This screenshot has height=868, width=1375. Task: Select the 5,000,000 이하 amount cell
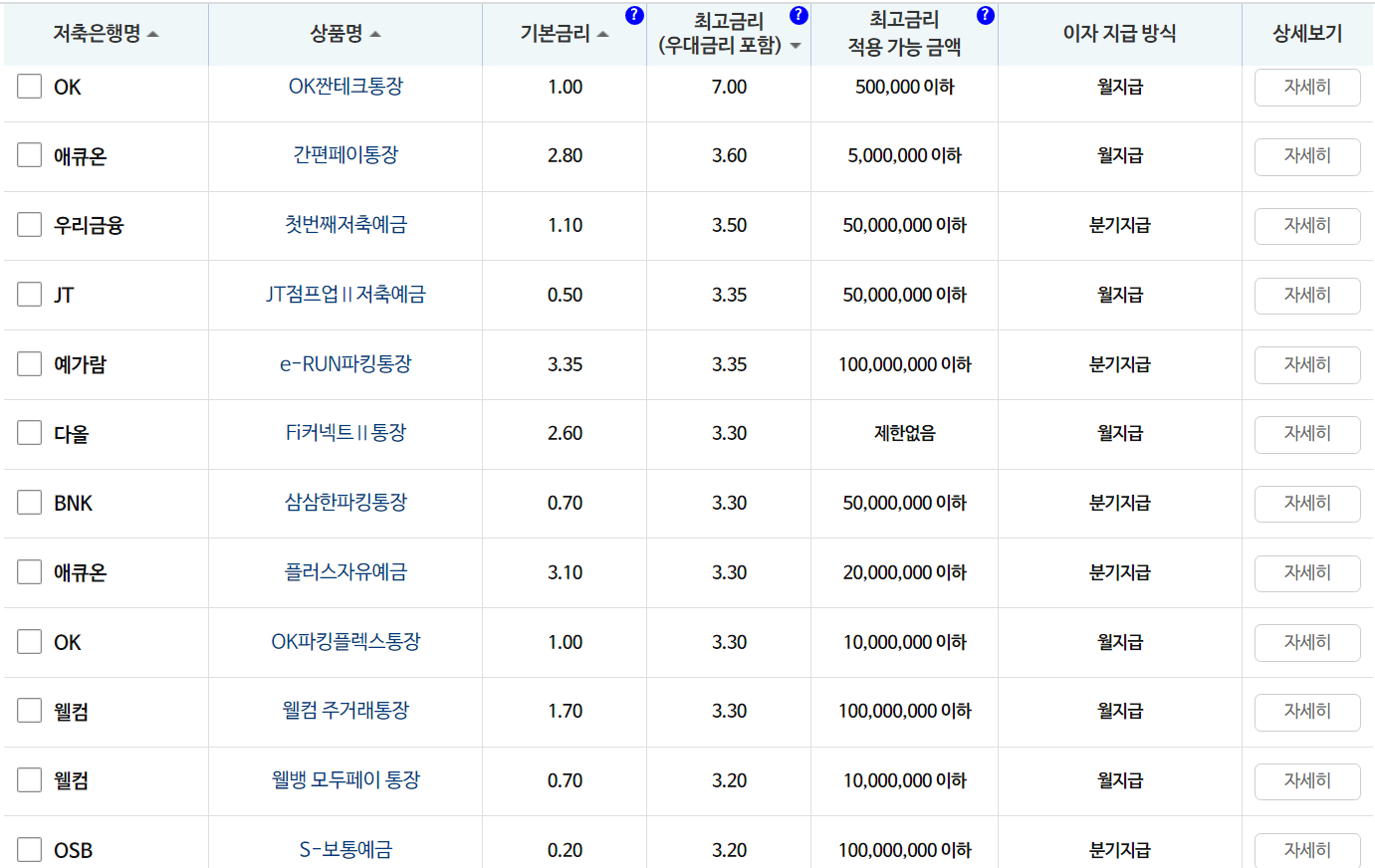click(904, 156)
